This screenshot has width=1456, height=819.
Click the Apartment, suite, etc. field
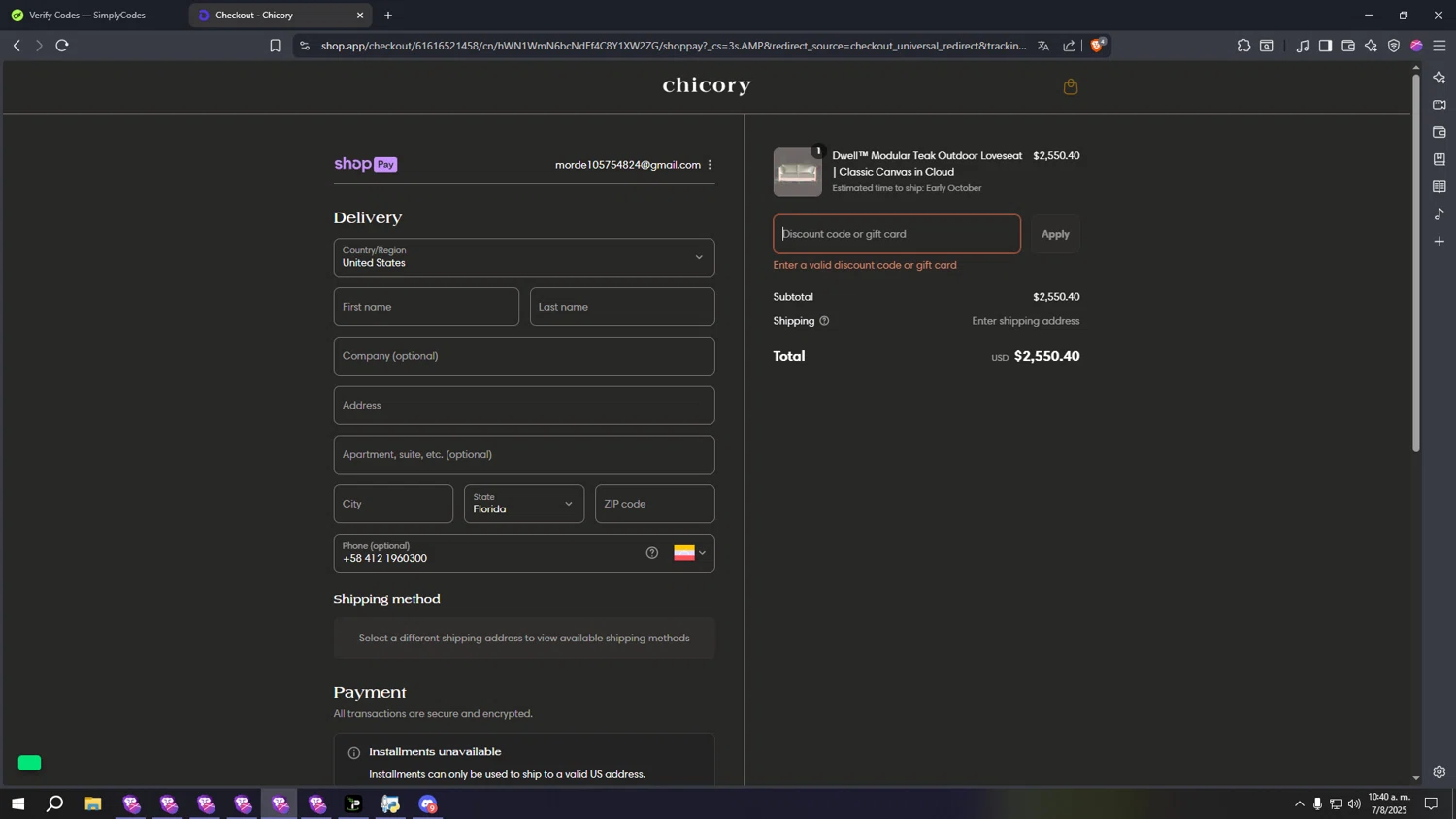524,454
